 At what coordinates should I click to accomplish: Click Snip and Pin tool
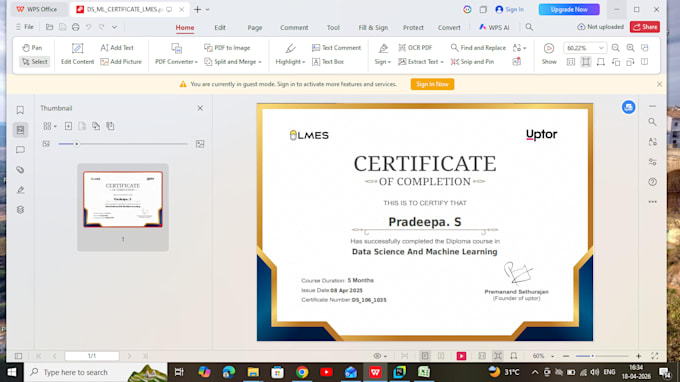pyautogui.click(x=472, y=62)
